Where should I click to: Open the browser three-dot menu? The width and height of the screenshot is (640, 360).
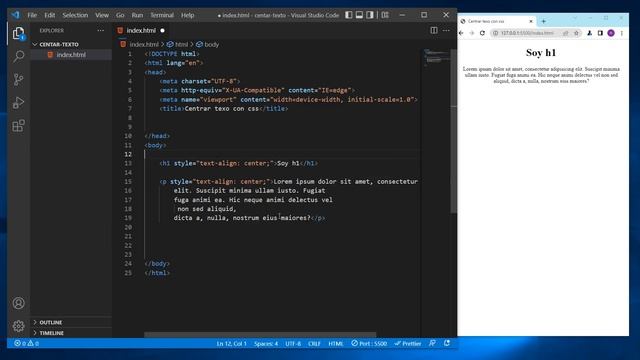(622, 33)
